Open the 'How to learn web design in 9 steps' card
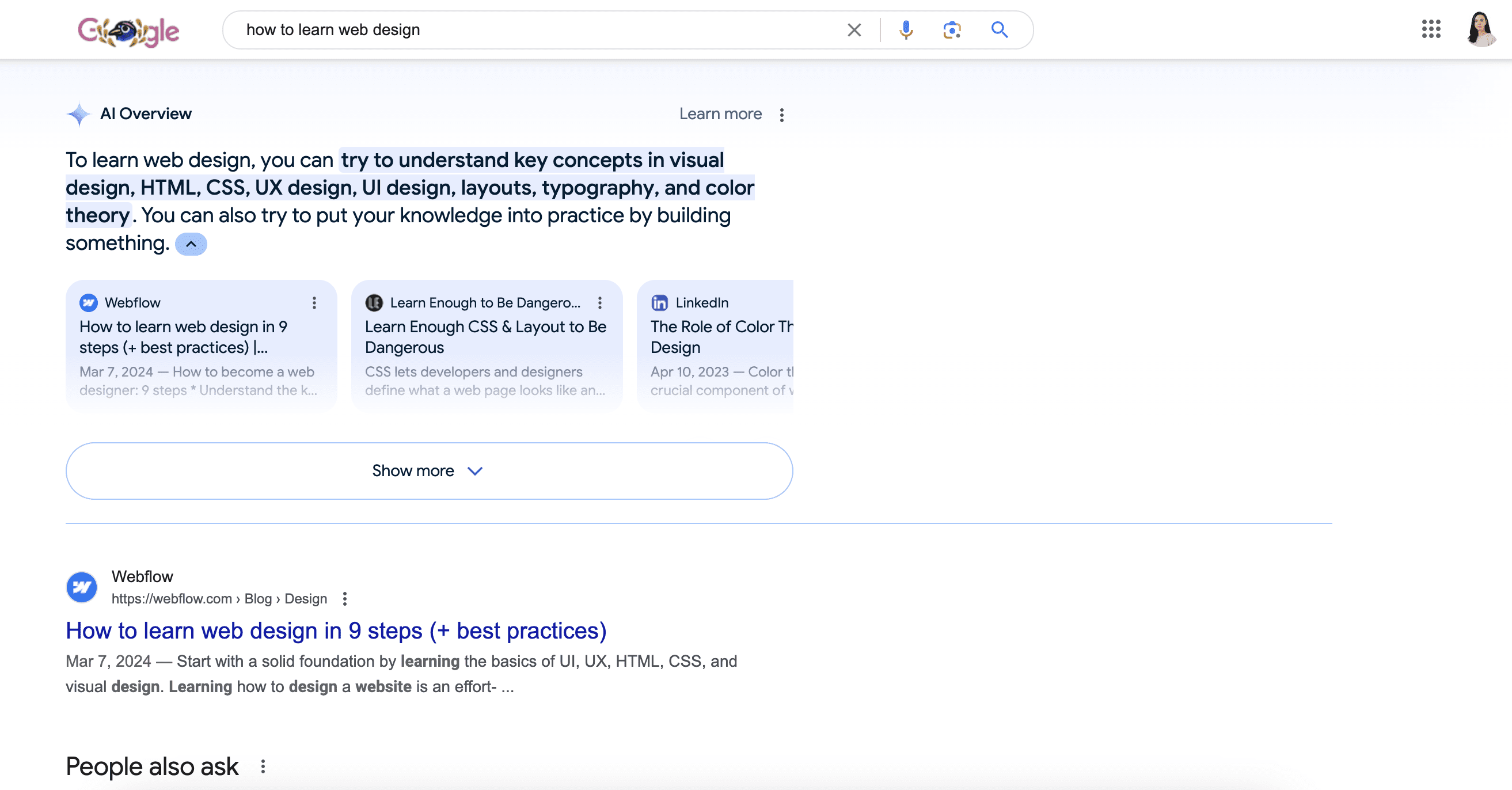 (202, 345)
